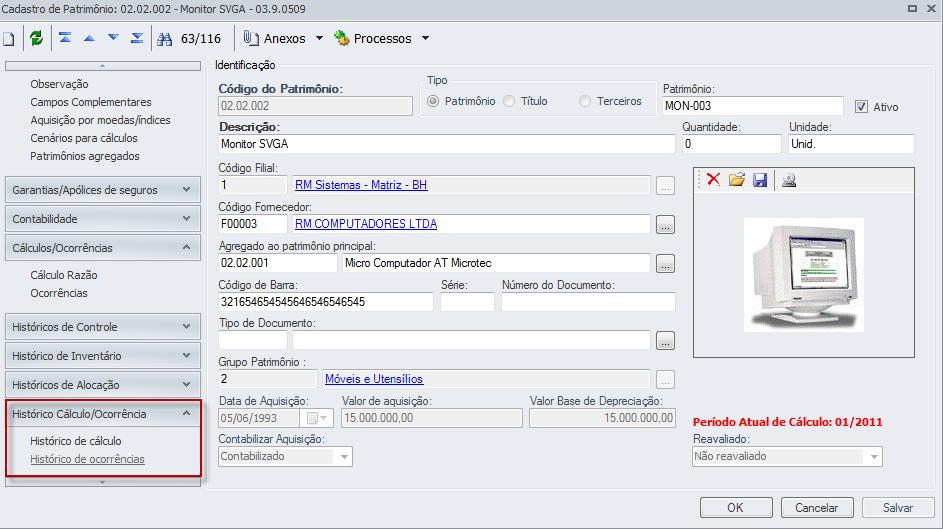Open the Reavaliado combo box
Viewport: 943px width, 529px height.
point(787,456)
